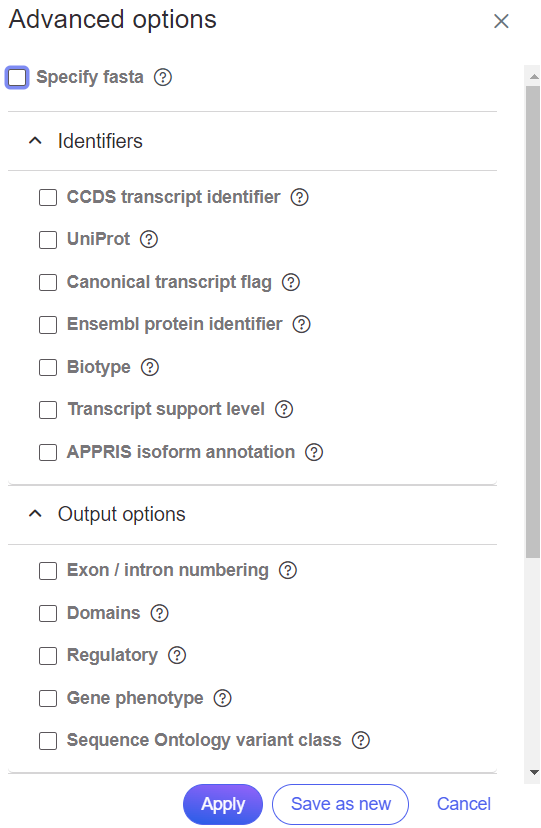541x828 pixels.
Task: Close the Advanced options dialog
Action: click(501, 21)
